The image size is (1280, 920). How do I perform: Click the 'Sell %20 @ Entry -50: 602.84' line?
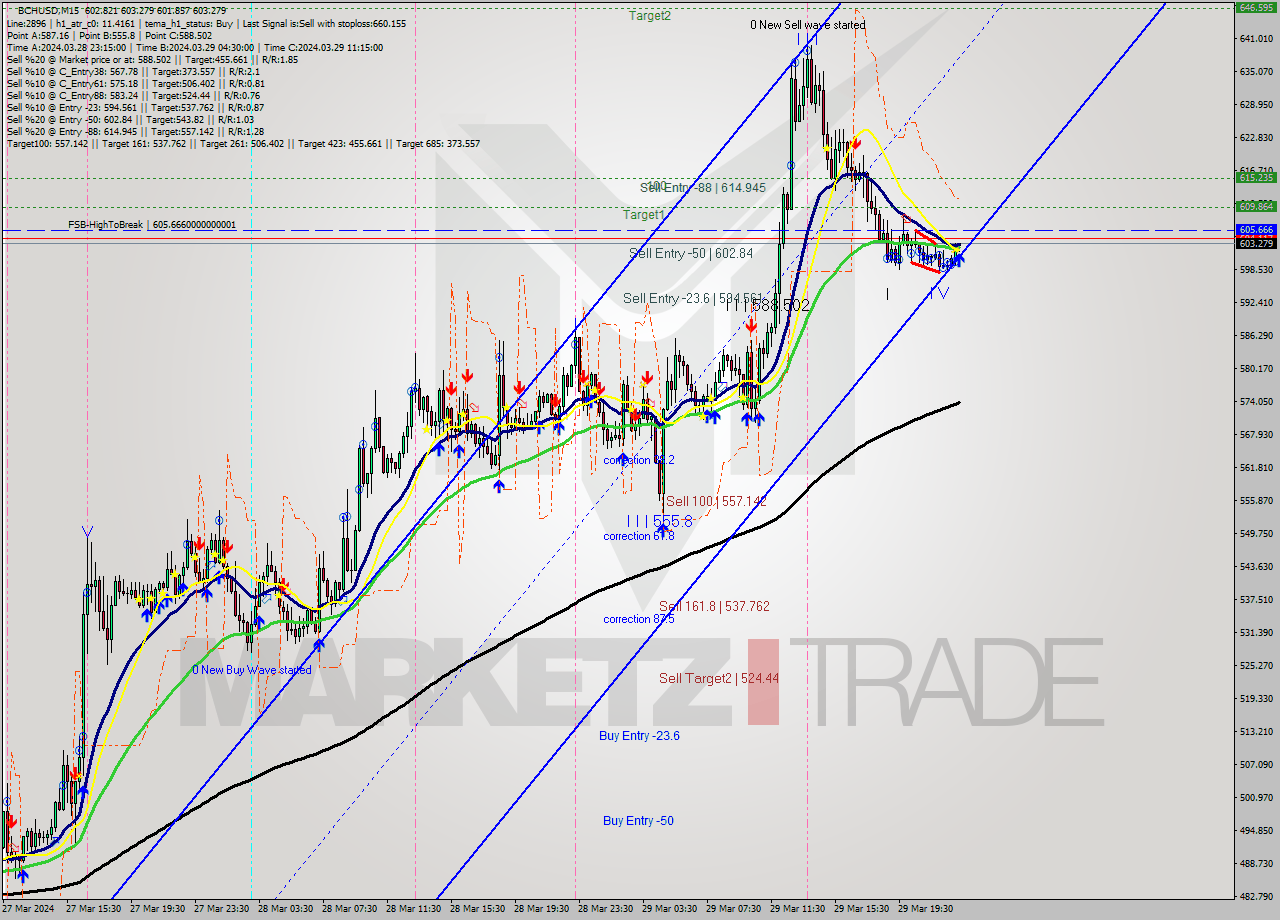tap(130, 119)
